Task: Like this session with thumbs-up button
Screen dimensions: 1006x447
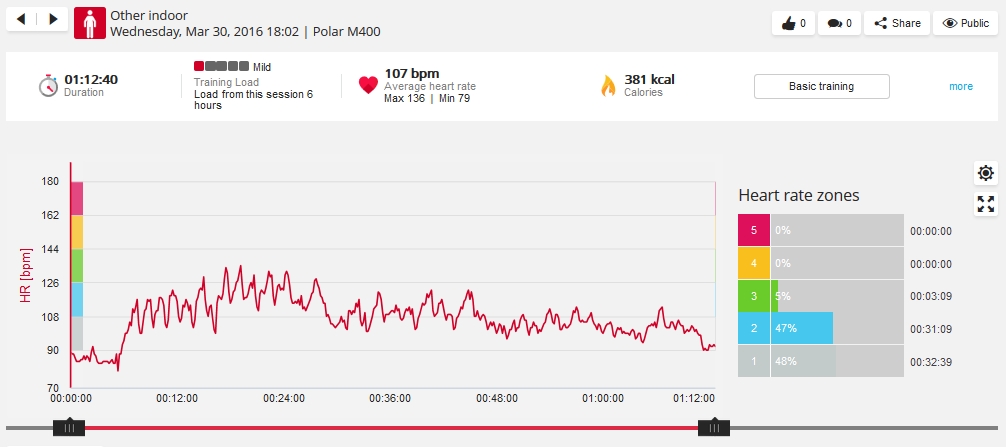Action: [x=795, y=23]
